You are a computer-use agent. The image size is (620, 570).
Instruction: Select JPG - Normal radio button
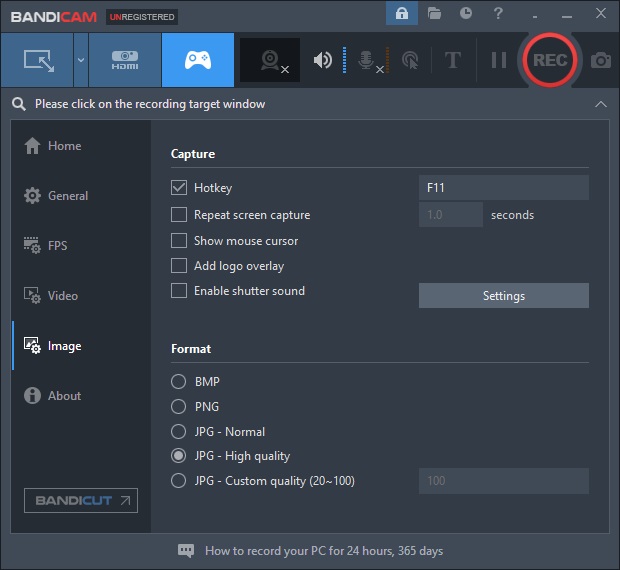click(x=178, y=431)
